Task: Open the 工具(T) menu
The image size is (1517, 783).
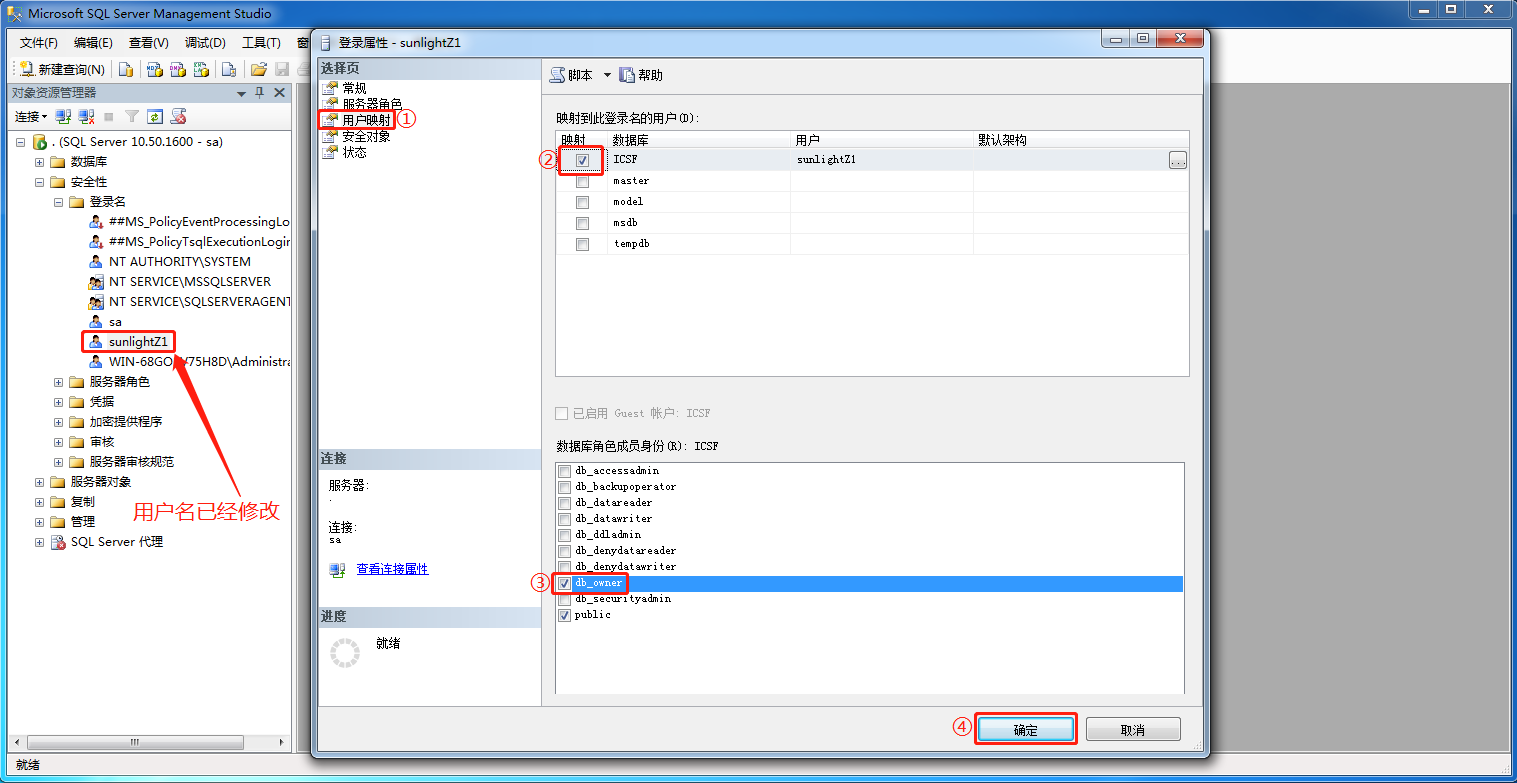Action: [261, 43]
